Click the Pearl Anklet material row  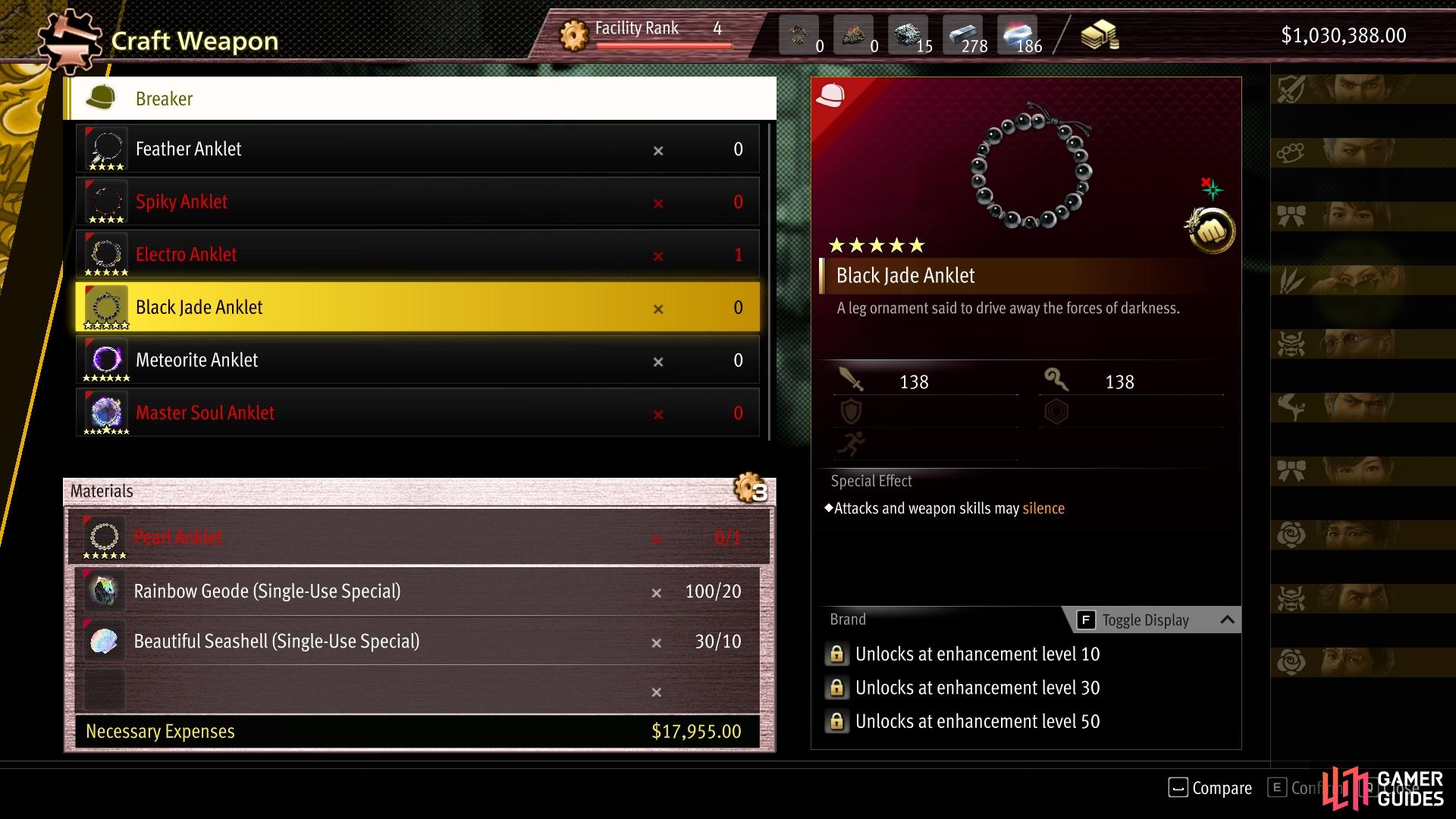pyautogui.click(x=420, y=538)
